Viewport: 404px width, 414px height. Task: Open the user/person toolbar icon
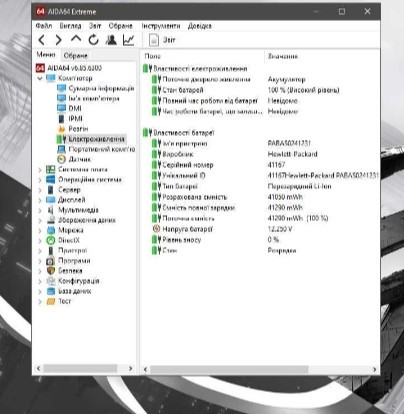pos(111,40)
